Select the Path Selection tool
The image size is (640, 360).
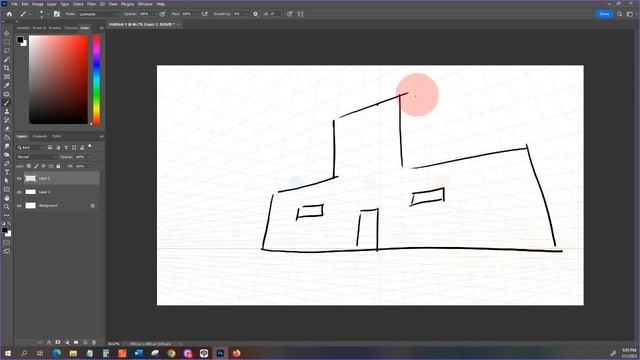(7, 181)
